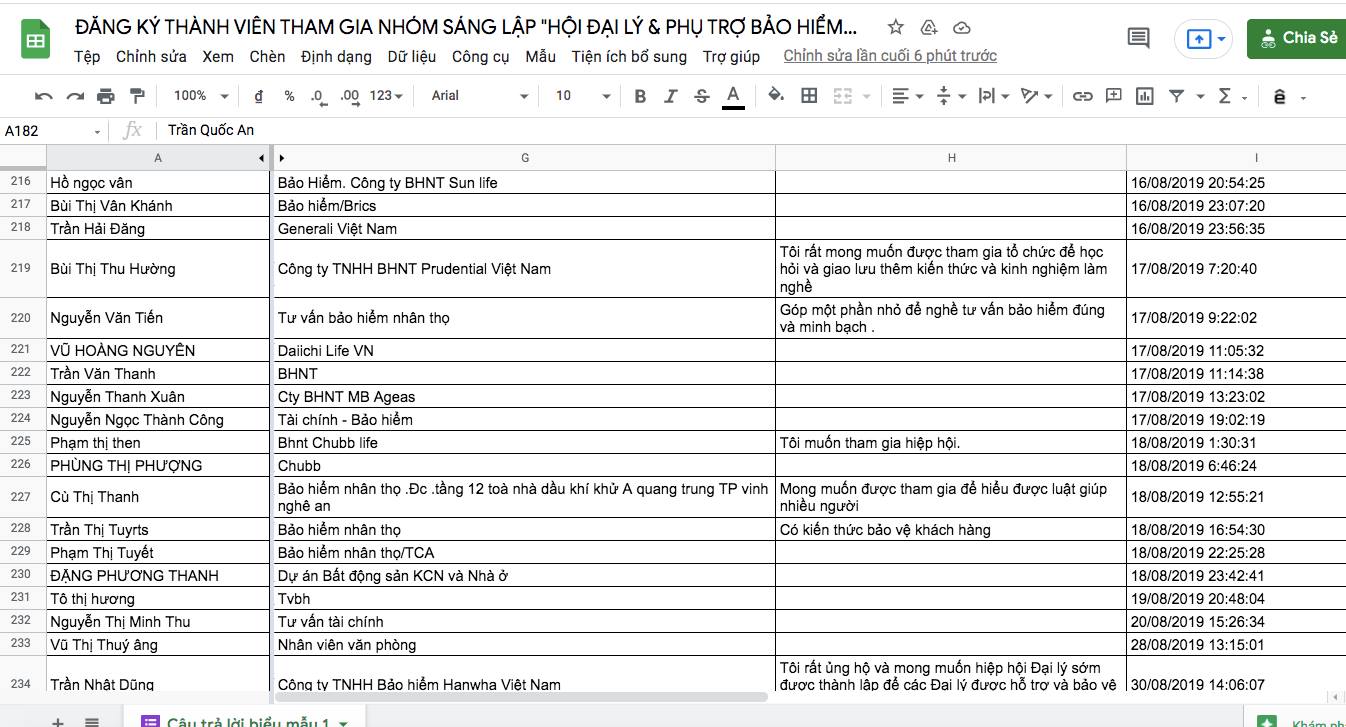This screenshot has width=1346, height=727.
Task: Print the spreadsheet
Action: click(106, 96)
